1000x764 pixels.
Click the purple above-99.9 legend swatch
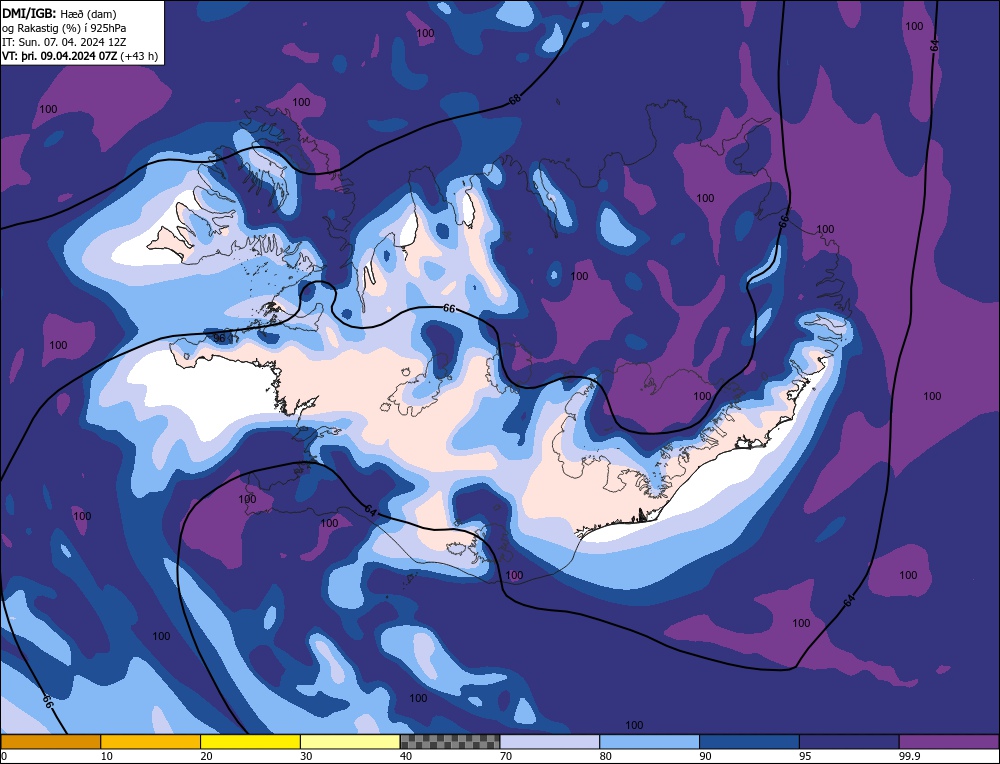coord(949,742)
